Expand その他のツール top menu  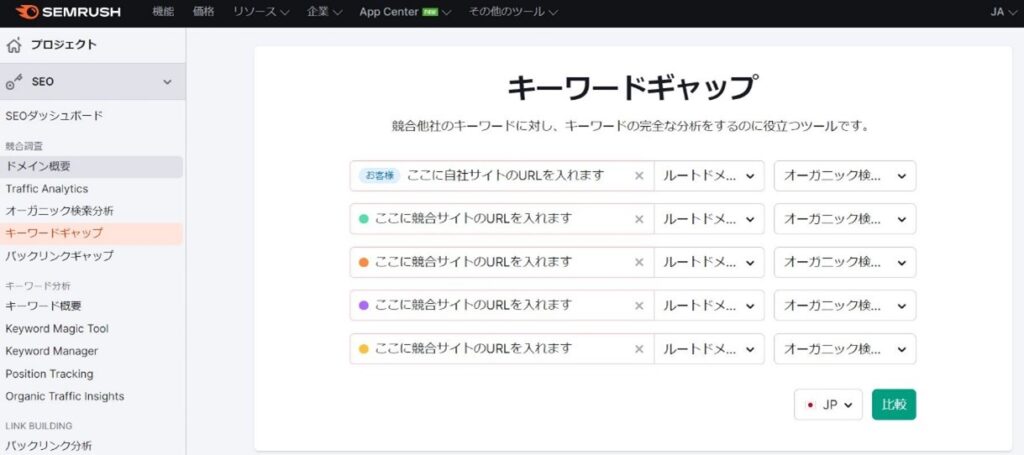(x=513, y=12)
